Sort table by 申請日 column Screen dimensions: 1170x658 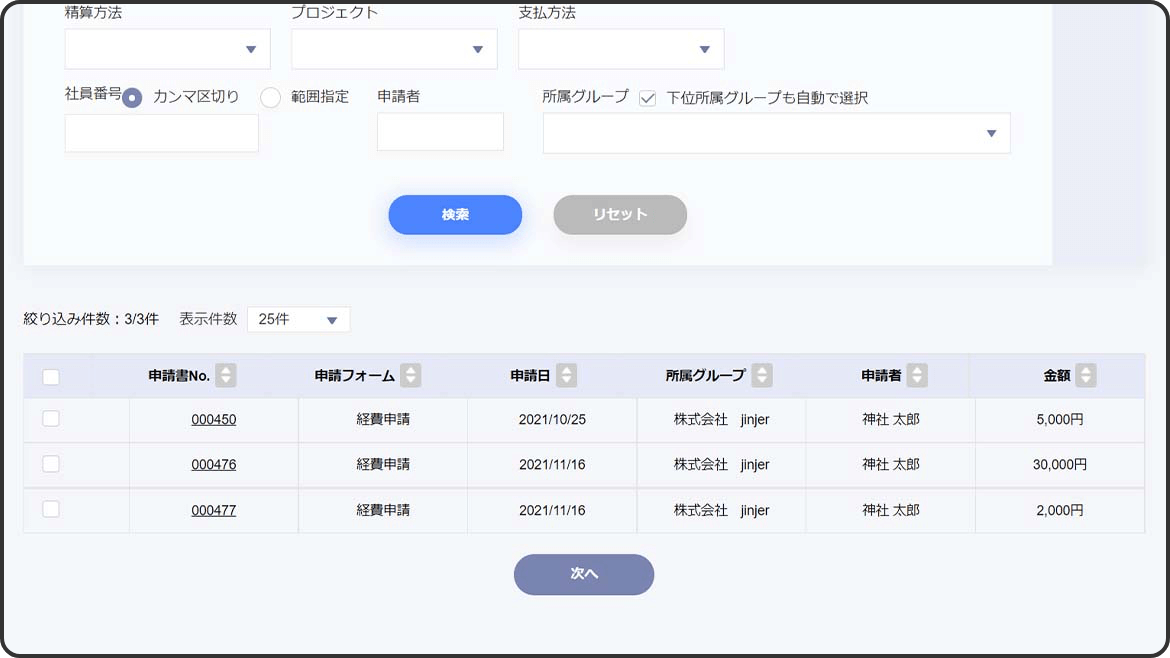(567, 376)
